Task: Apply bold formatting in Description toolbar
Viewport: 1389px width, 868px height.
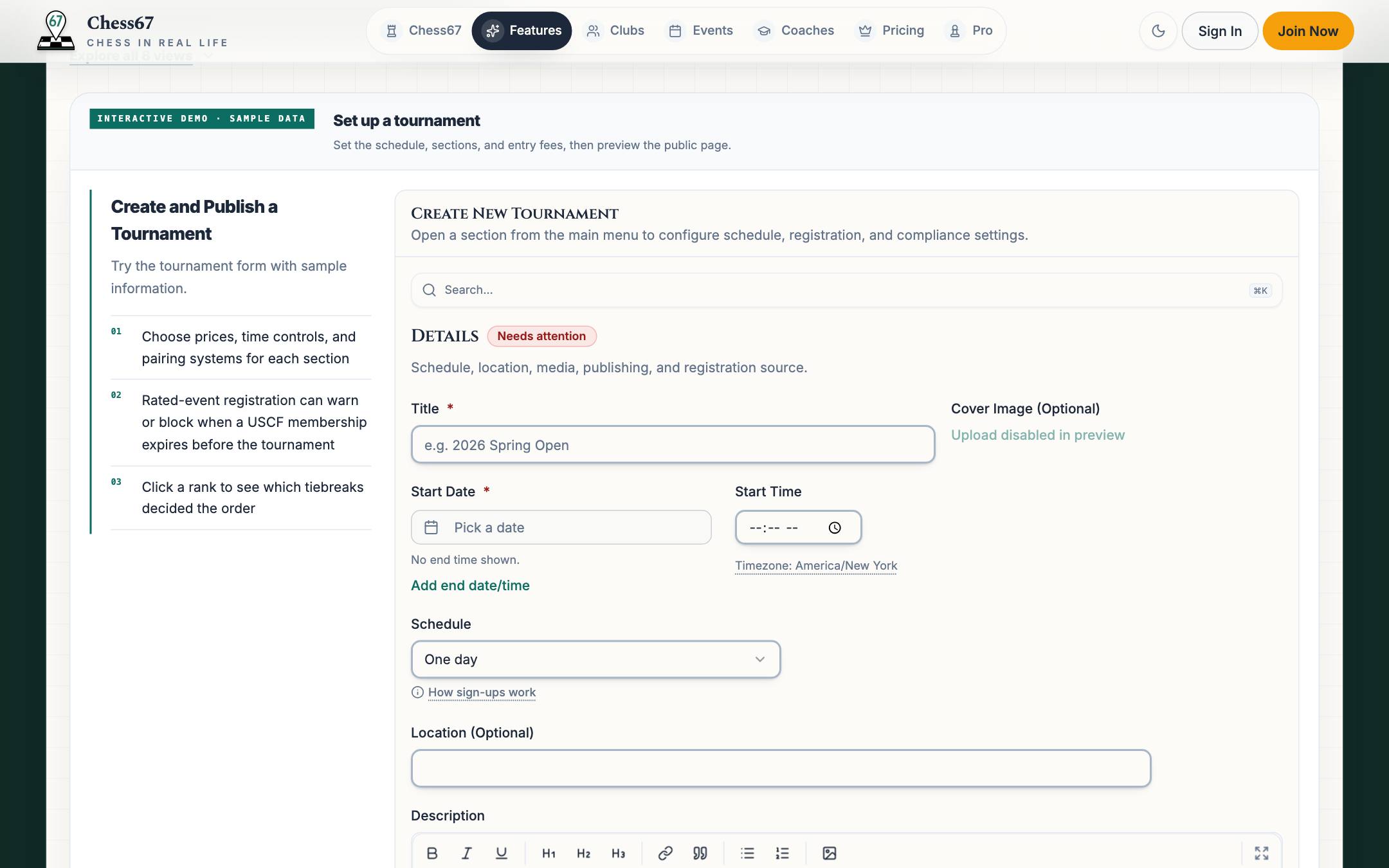Action: pyautogui.click(x=432, y=853)
